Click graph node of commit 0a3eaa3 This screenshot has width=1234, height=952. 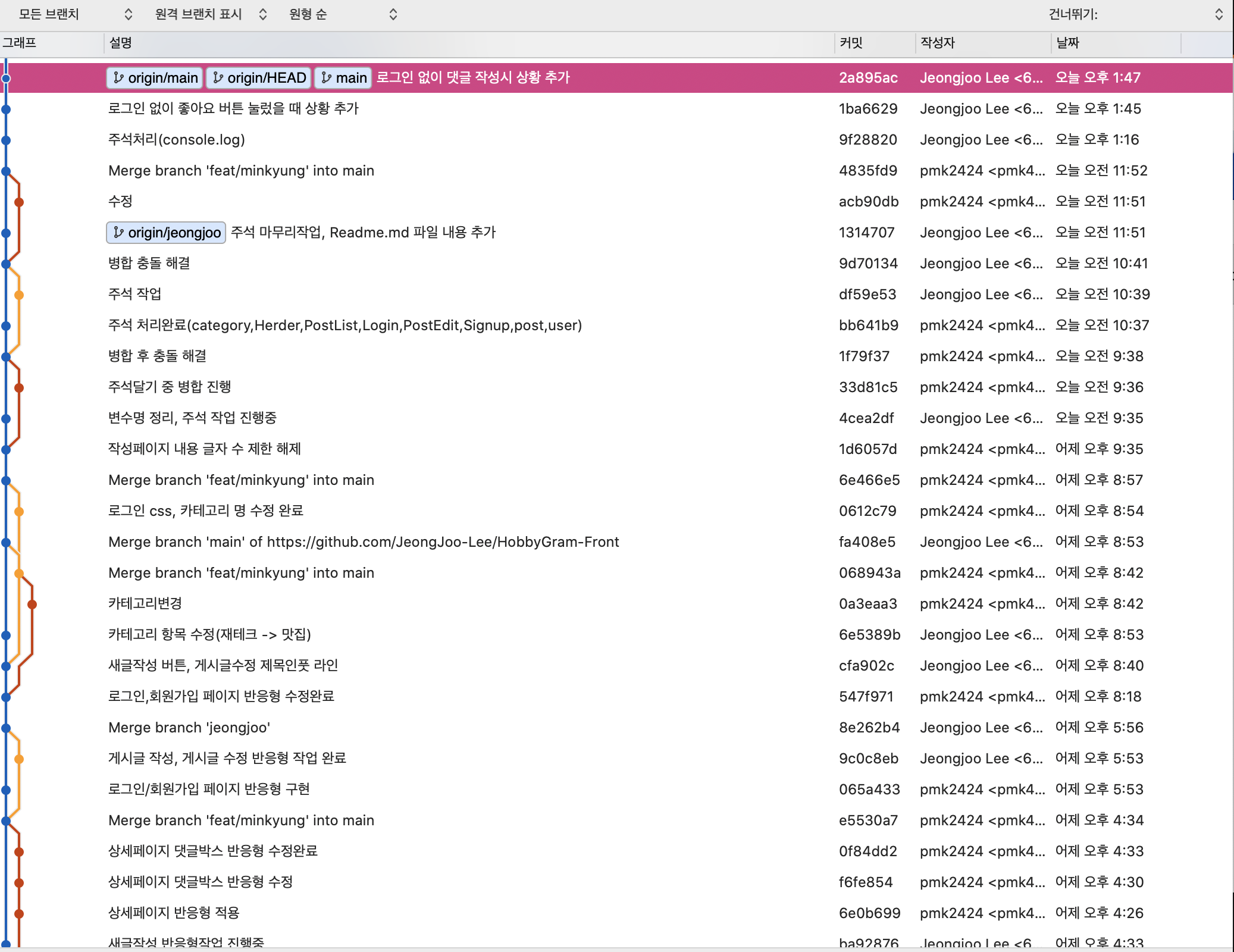(32, 605)
